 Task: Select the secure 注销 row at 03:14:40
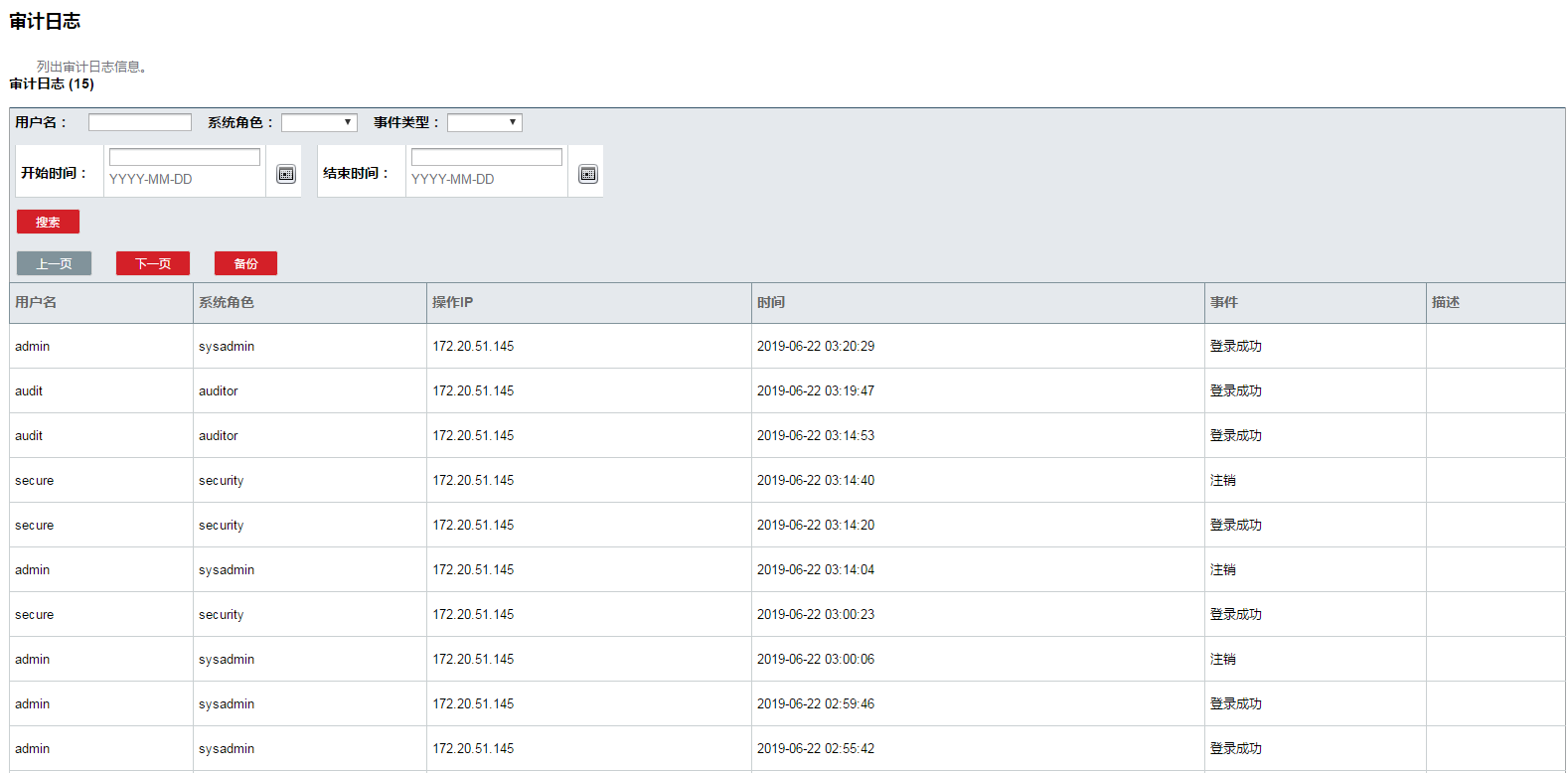pos(816,480)
